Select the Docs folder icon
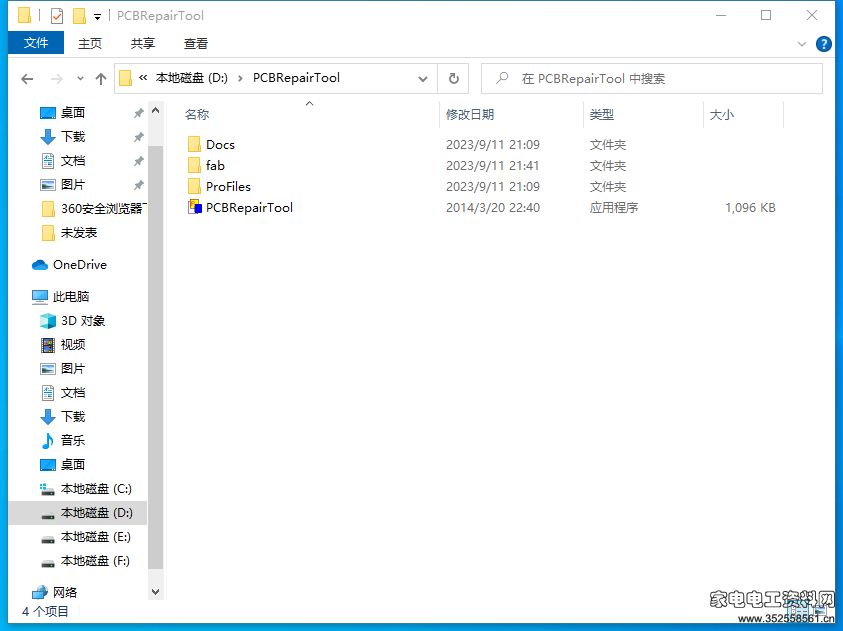 [x=194, y=145]
